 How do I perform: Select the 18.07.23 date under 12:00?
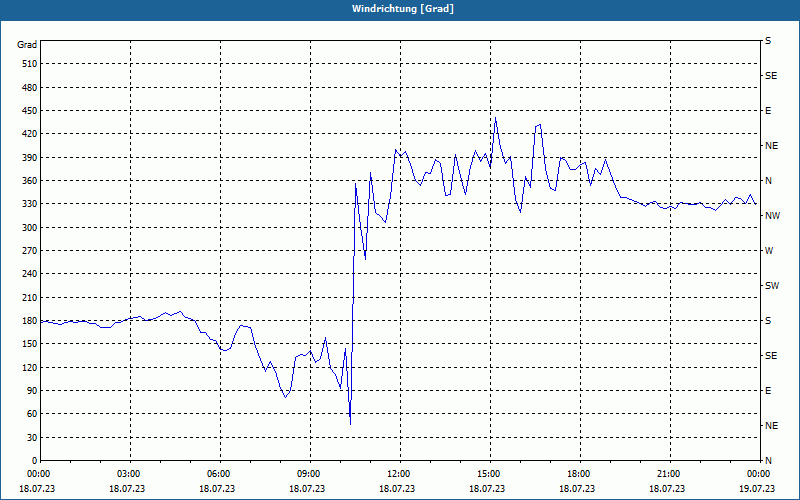point(397,489)
